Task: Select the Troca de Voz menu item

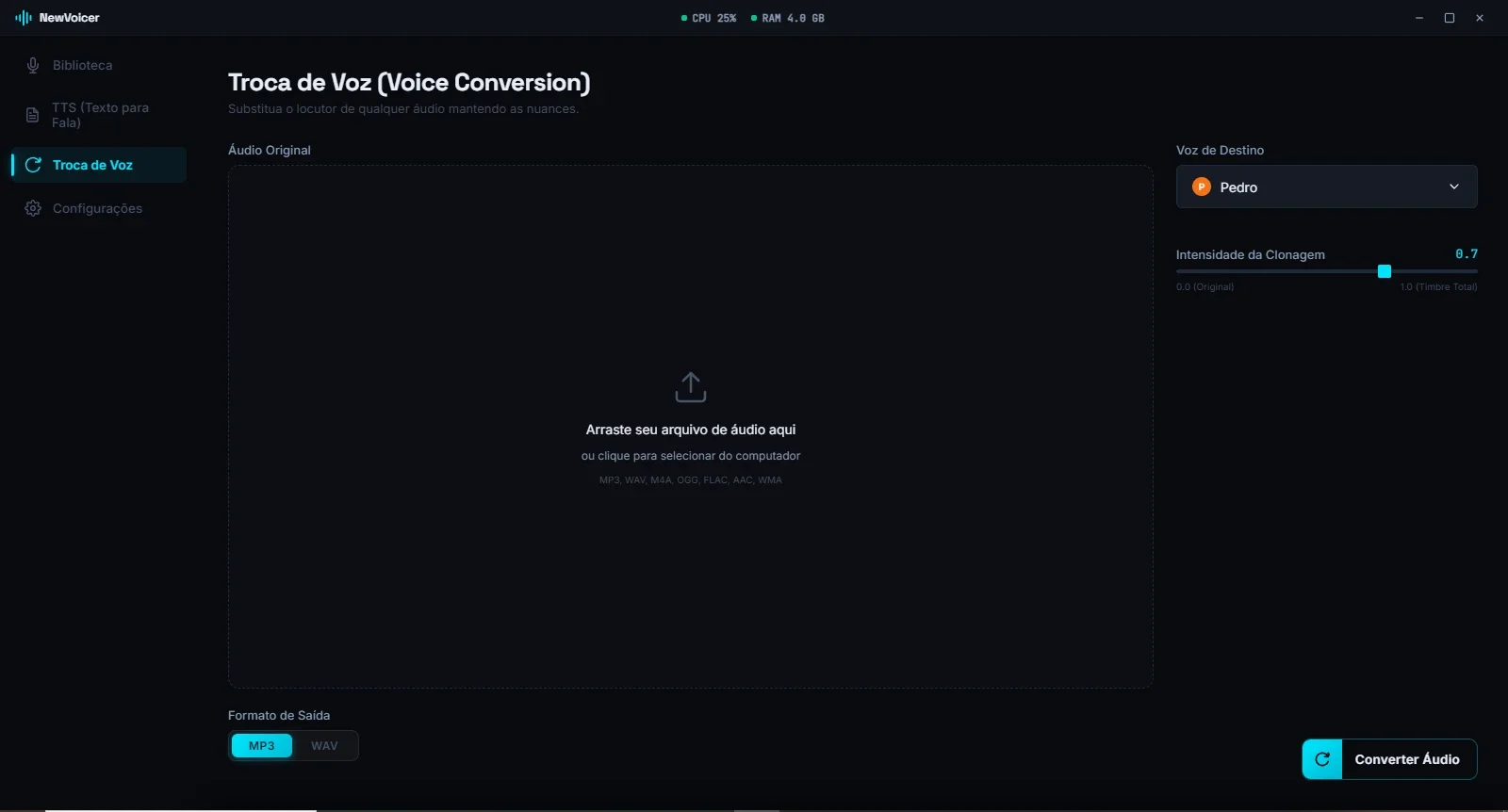Action: [x=99, y=165]
